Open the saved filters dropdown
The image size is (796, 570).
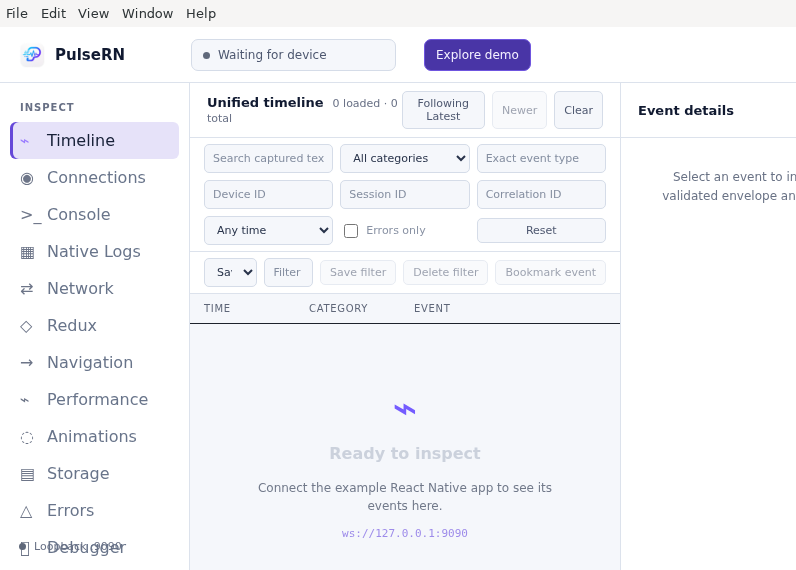230,273
